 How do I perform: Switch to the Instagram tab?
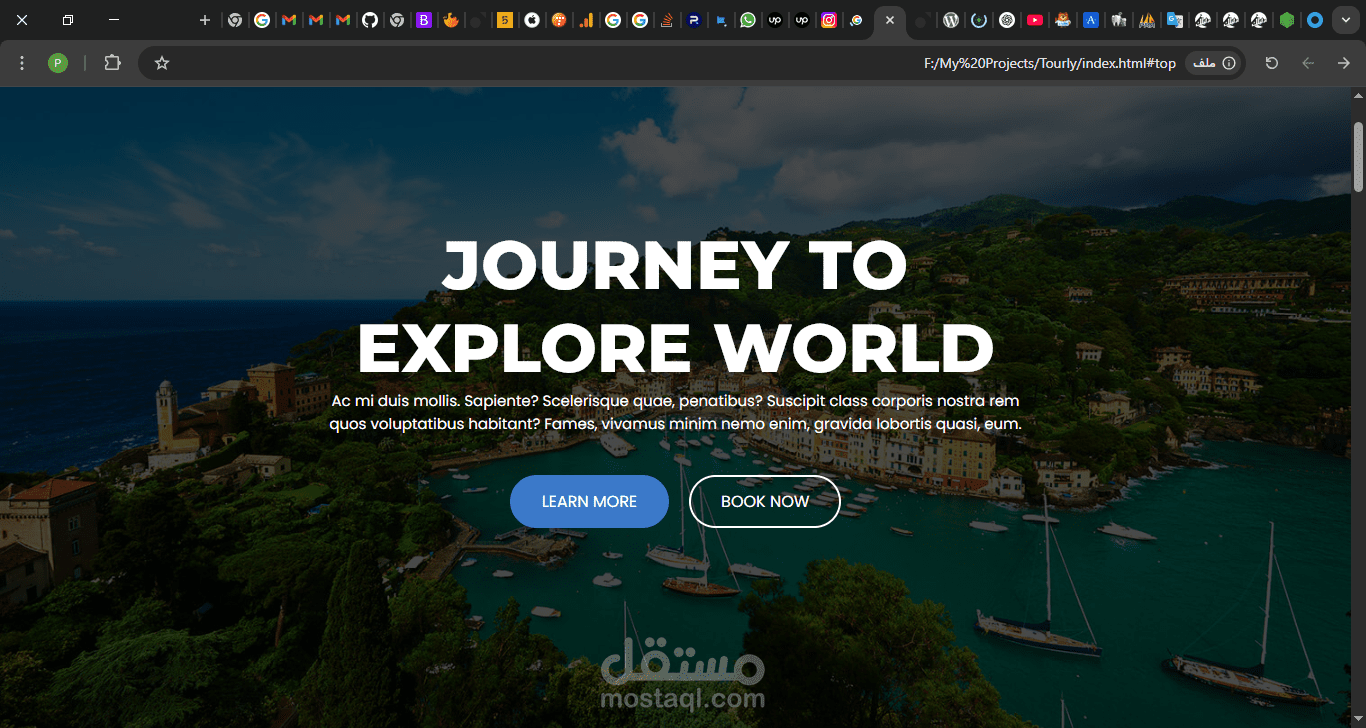coord(829,20)
